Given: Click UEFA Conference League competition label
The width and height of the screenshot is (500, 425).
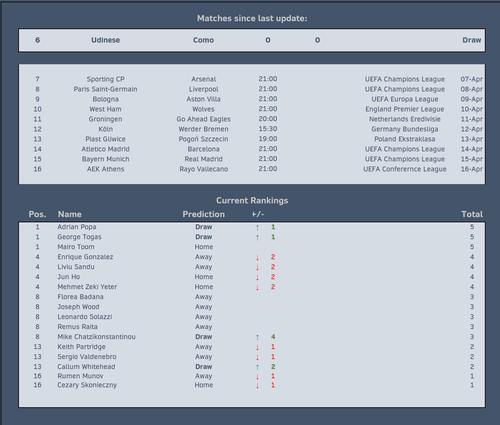Looking at the screenshot, I should (x=405, y=169).
